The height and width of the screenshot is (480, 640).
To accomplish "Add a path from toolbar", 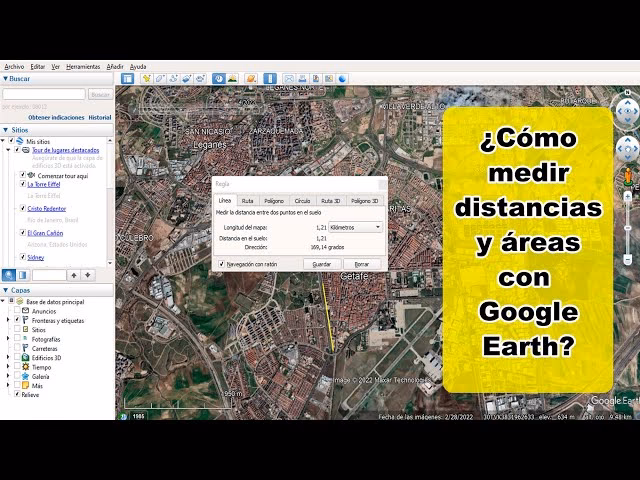I will [x=173, y=79].
